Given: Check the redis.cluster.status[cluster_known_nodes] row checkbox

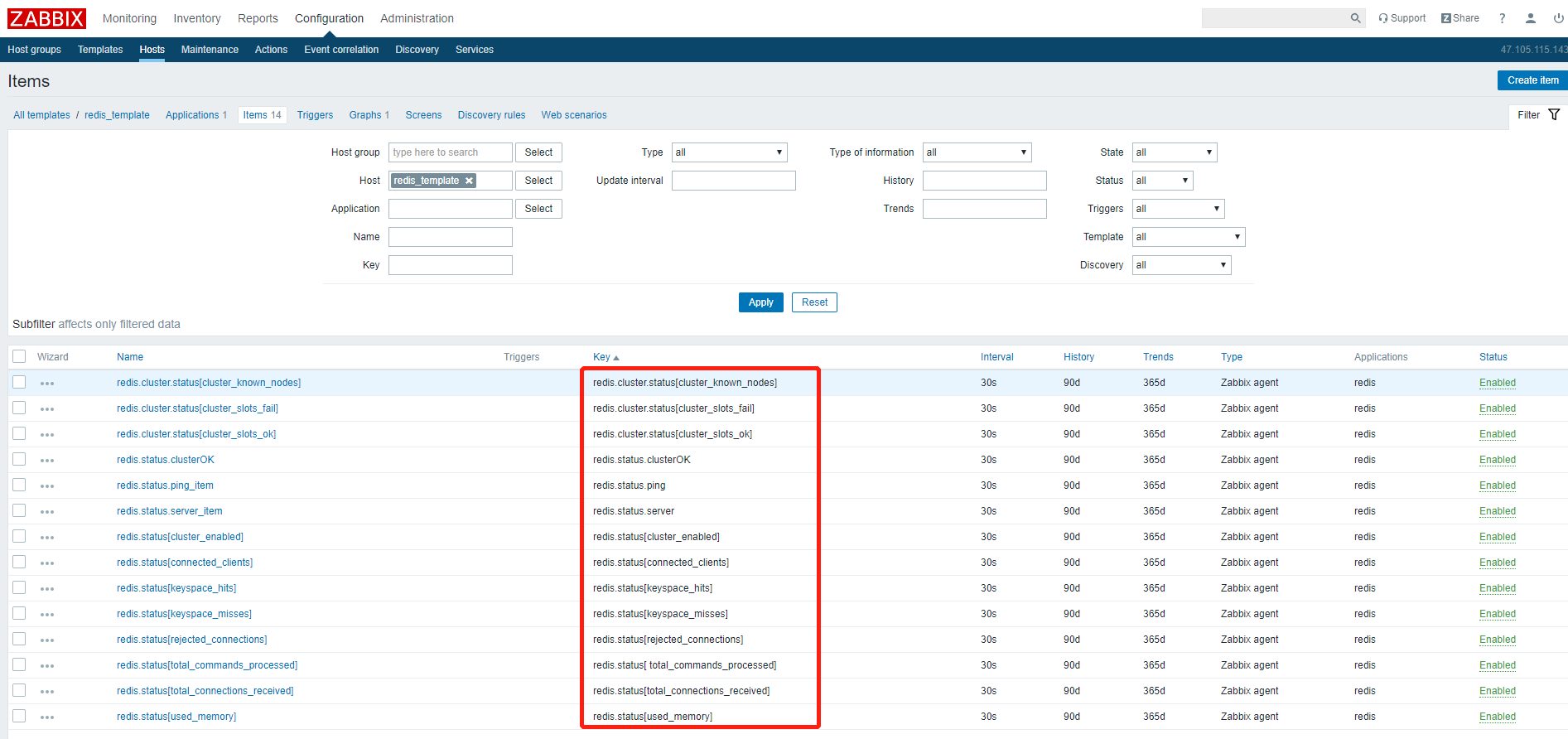Looking at the screenshot, I should click(x=19, y=382).
